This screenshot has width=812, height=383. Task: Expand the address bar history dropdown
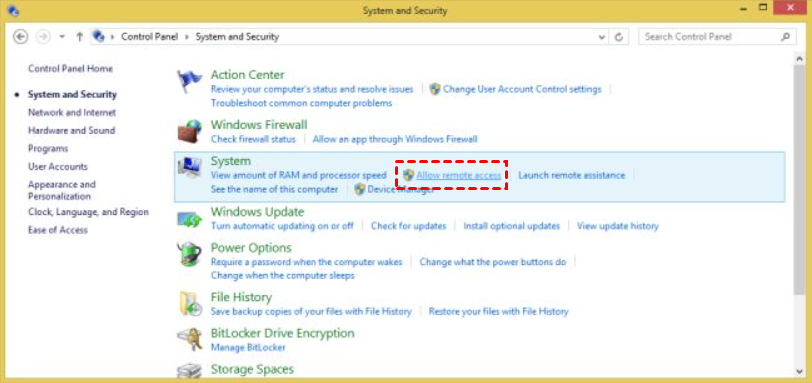(x=601, y=37)
